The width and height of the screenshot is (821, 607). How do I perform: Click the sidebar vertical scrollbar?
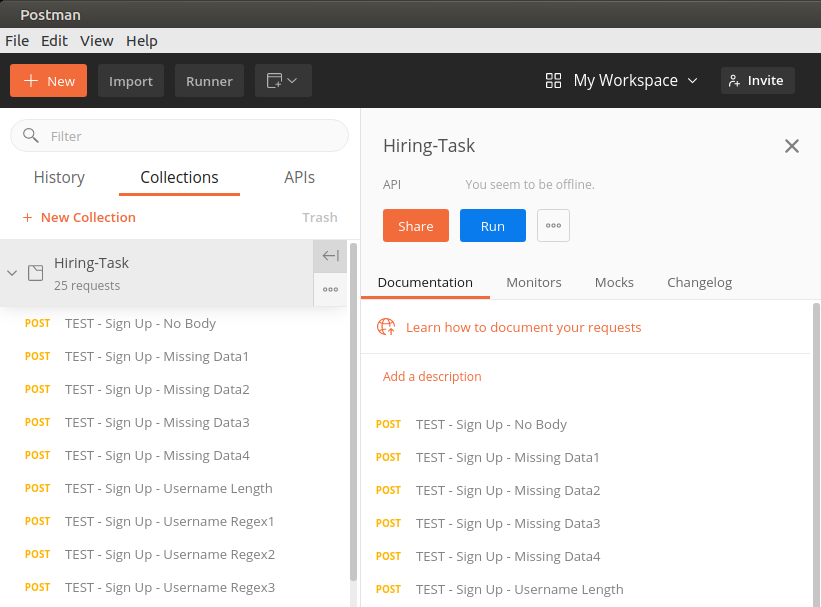[353, 411]
